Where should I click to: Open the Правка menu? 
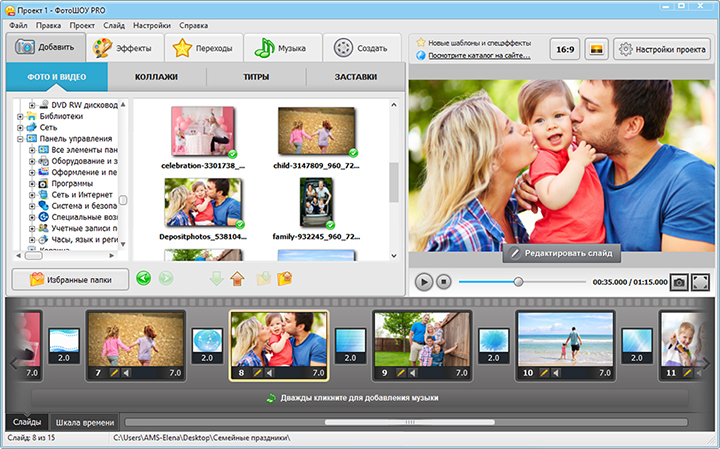[x=48, y=26]
